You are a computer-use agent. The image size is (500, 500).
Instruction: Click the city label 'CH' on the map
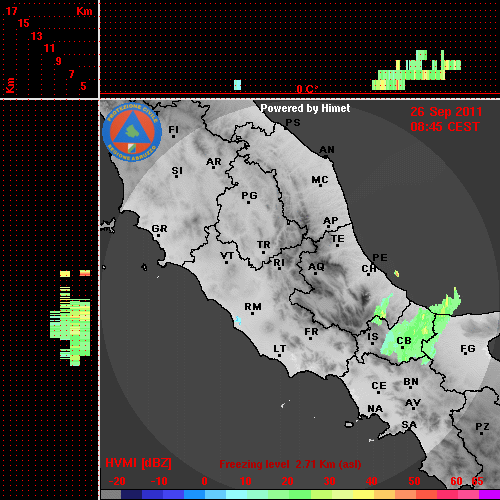pos(369,268)
